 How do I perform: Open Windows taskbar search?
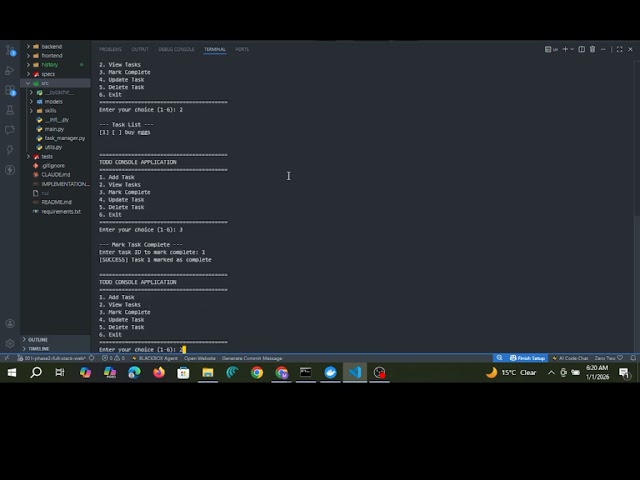pyautogui.click(x=36, y=373)
